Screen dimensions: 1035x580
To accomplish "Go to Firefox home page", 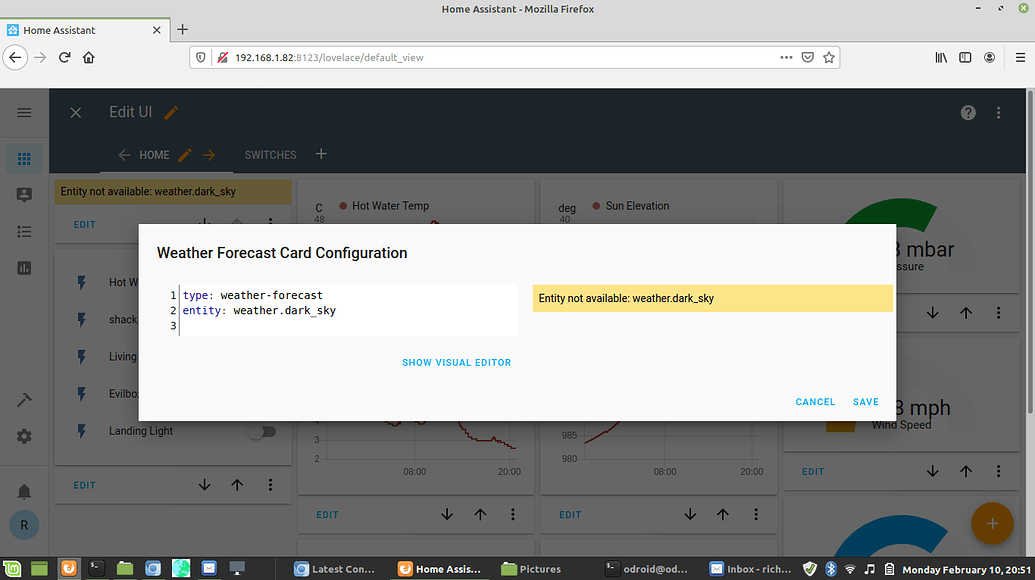I will (88, 57).
